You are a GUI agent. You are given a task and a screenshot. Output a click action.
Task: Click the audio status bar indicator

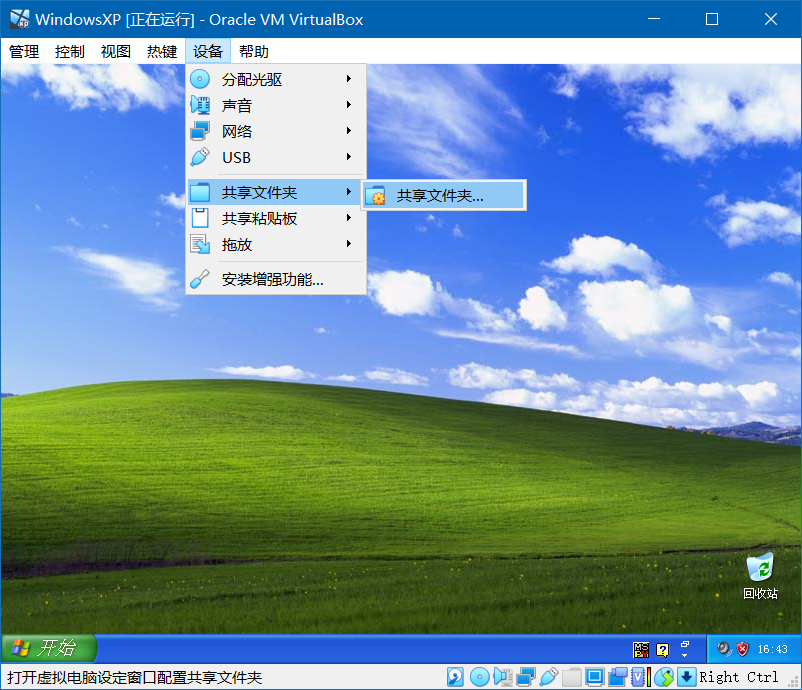pyautogui.click(x=503, y=677)
